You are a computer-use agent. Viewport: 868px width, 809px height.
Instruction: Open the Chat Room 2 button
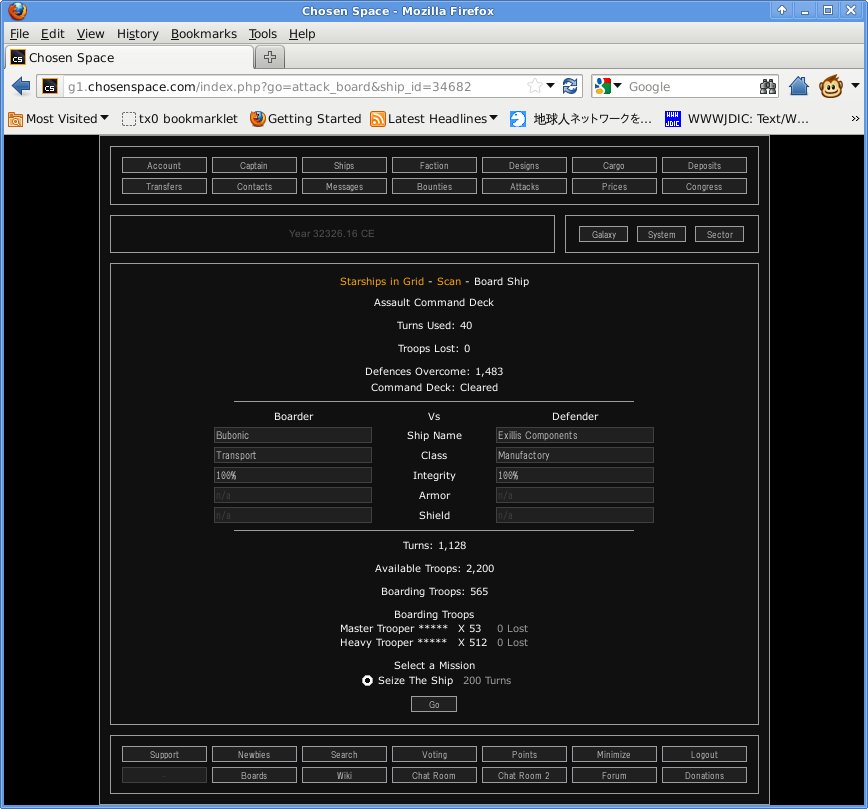[524, 775]
